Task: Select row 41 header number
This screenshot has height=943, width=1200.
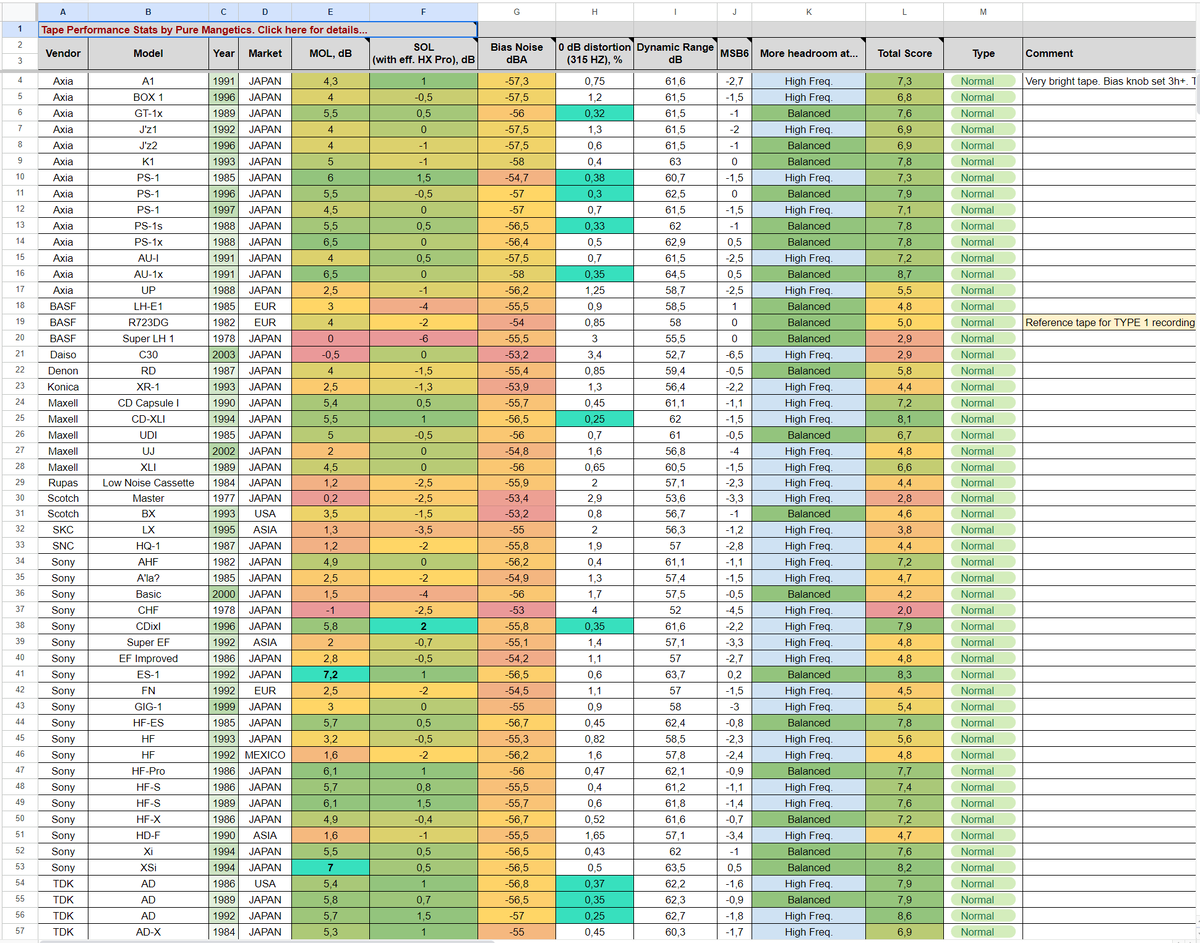Action: 18,675
